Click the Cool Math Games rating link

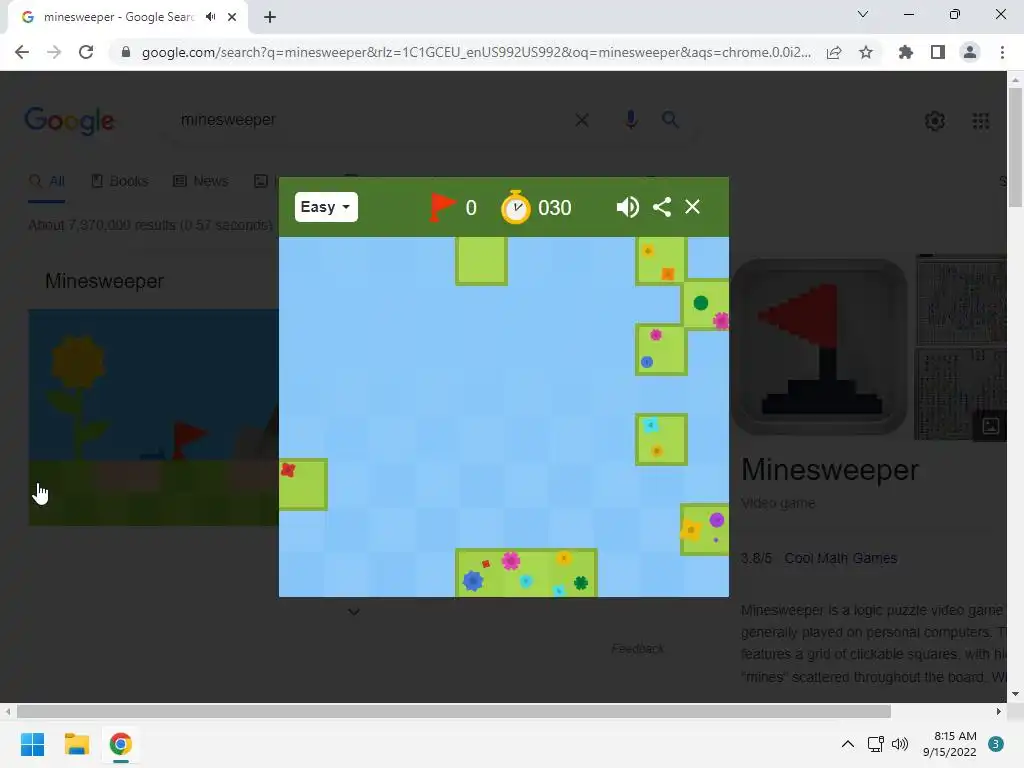[x=840, y=558]
